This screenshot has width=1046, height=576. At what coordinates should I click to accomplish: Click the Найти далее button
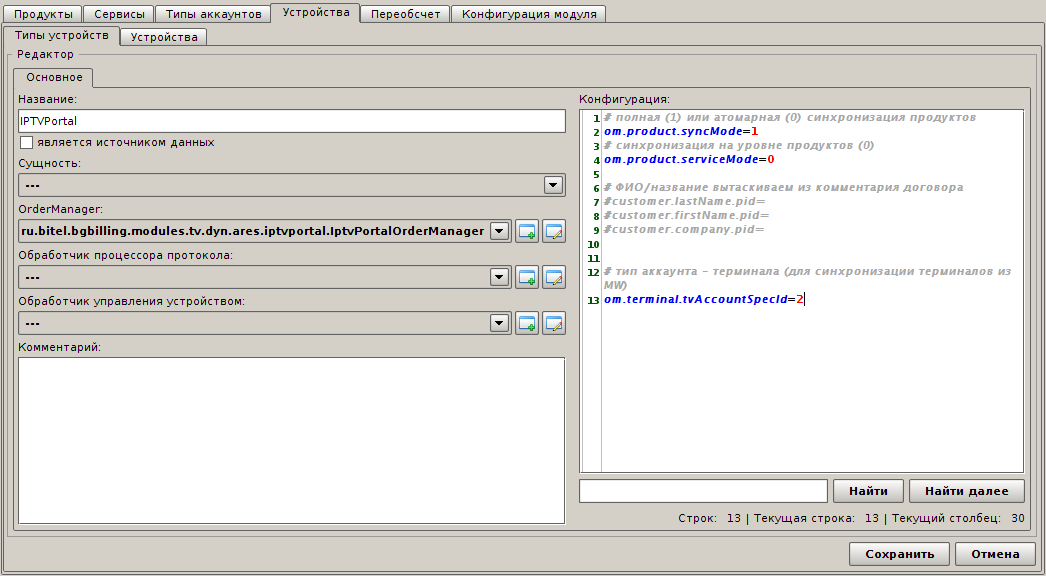click(x=966, y=491)
